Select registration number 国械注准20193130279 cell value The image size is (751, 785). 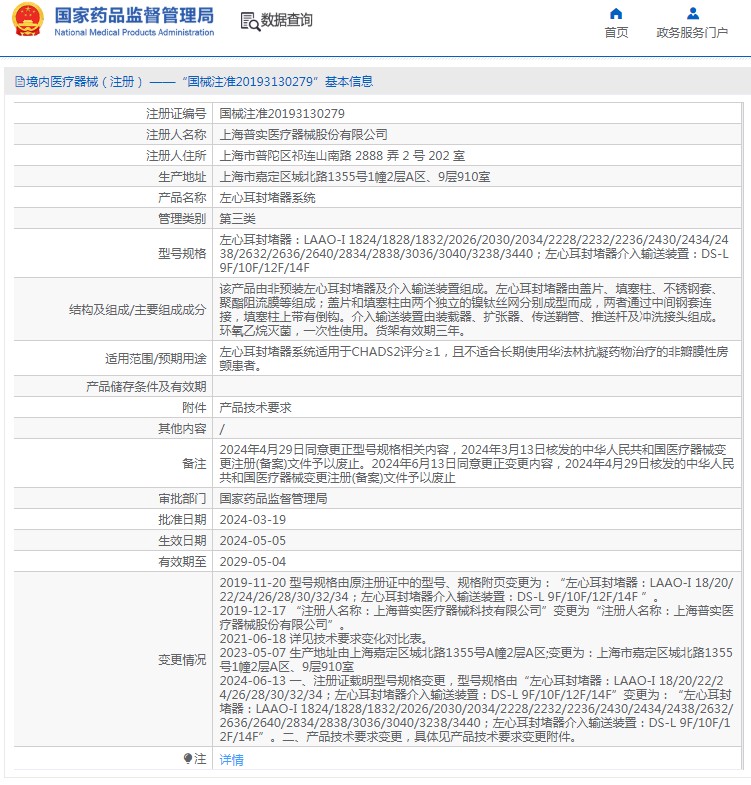(x=282, y=114)
